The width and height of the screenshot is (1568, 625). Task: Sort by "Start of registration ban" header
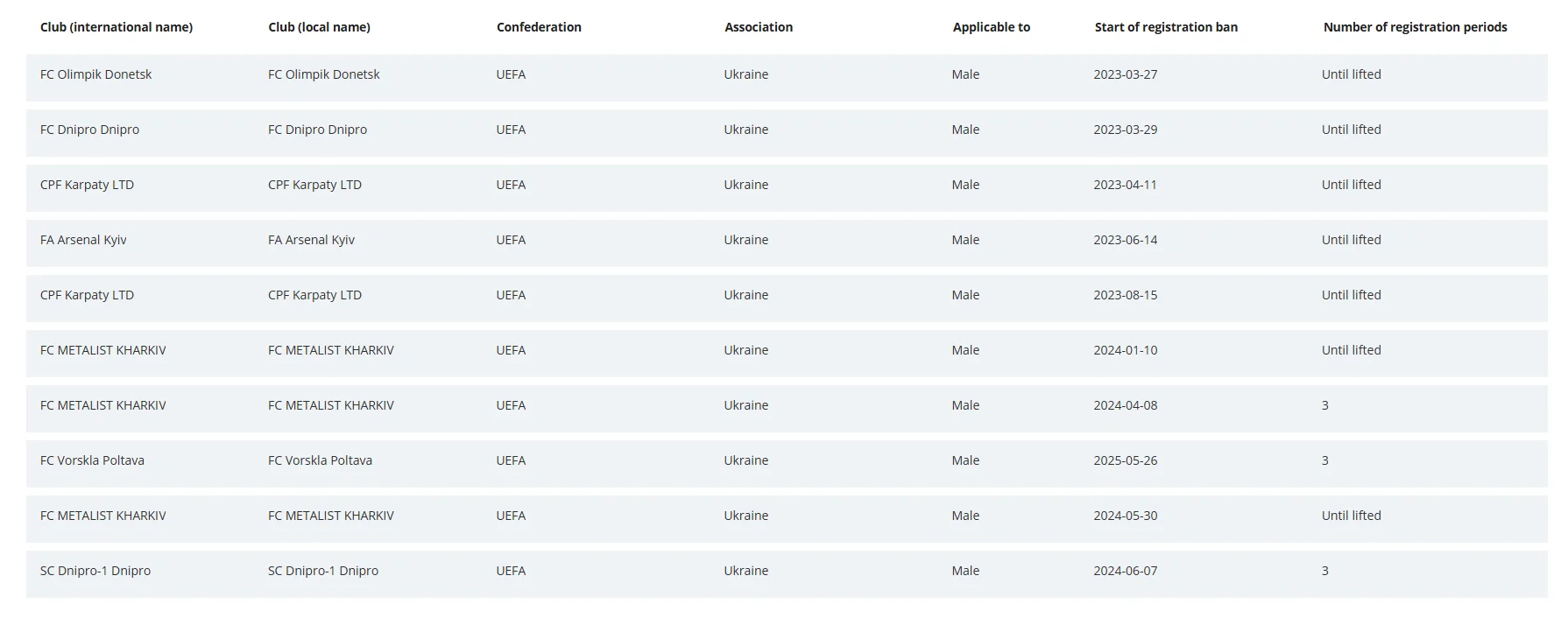[x=1166, y=27]
